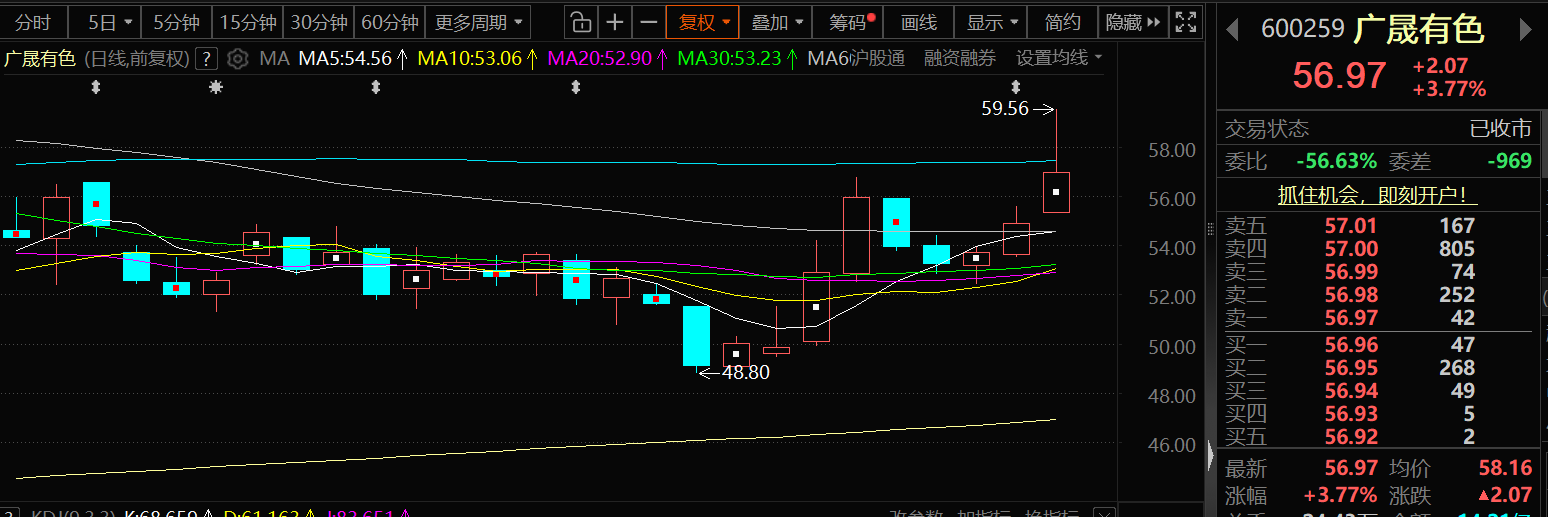
Task: Open the 设置均线 dropdown
Action: pyautogui.click(x=1059, y=59)
